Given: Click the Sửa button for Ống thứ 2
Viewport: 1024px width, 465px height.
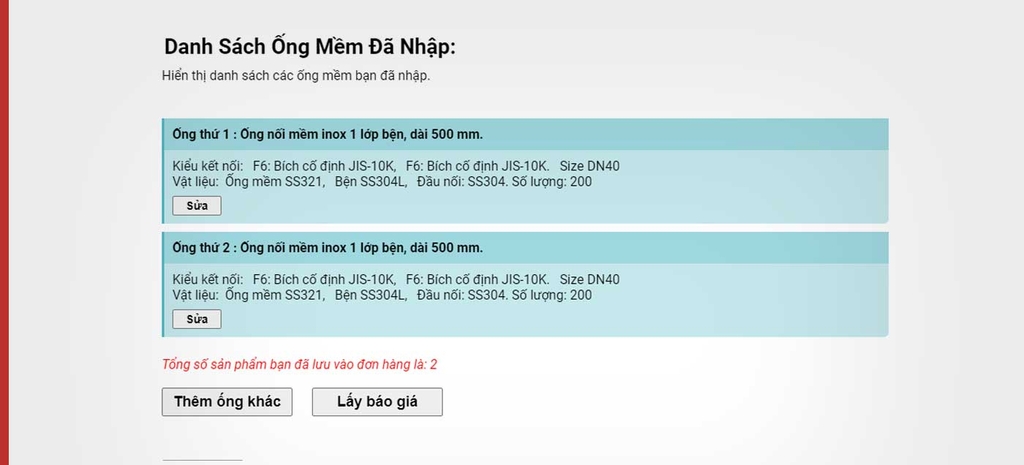Looking at the screenshot, I should point(197,319).
